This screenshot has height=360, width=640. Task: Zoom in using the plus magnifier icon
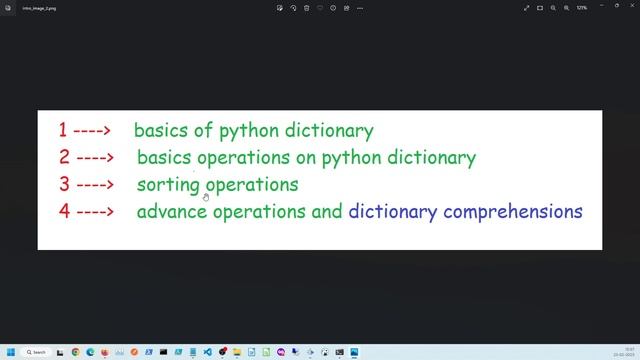pyautogui.click(x=567, y=8)
